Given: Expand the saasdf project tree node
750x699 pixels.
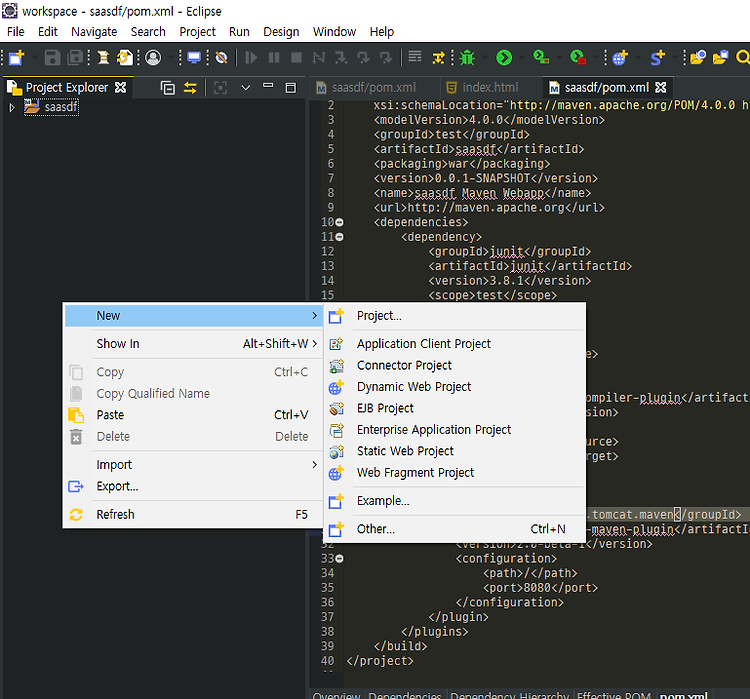Looking at the screenshot, I should pos(12,108).
